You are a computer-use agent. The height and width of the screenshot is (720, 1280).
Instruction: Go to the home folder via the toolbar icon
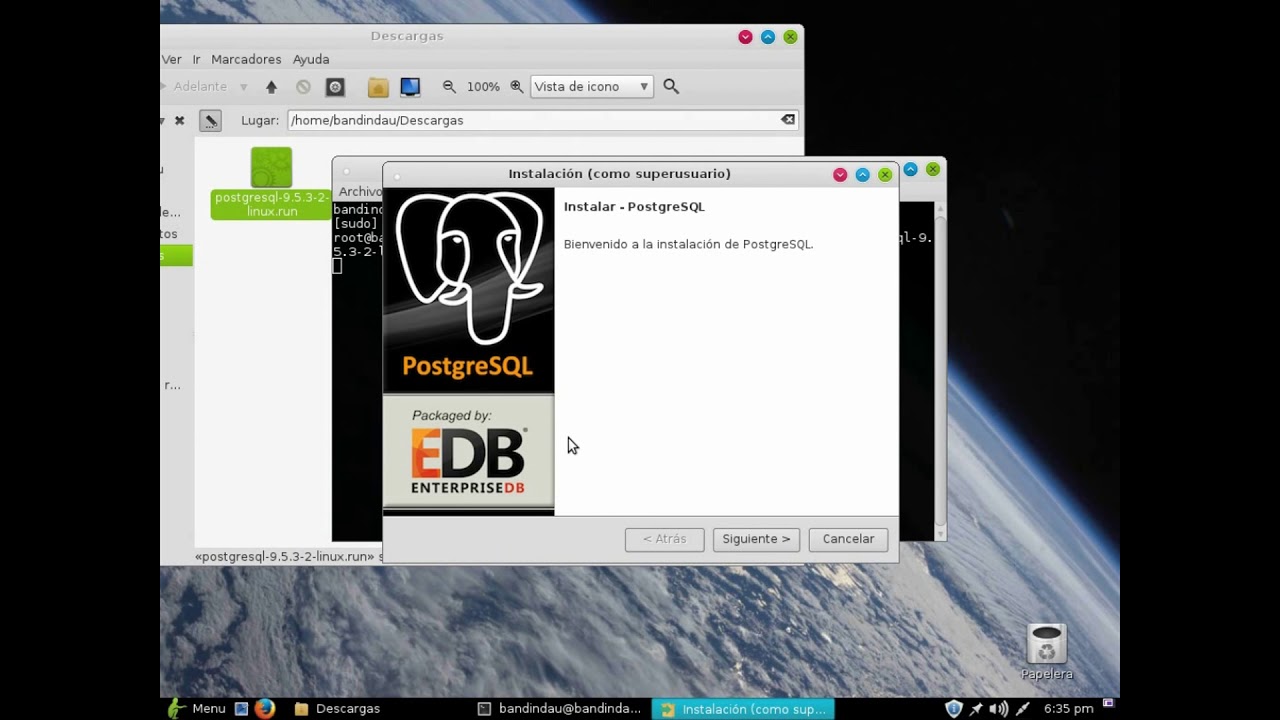[x=378, y=87]
